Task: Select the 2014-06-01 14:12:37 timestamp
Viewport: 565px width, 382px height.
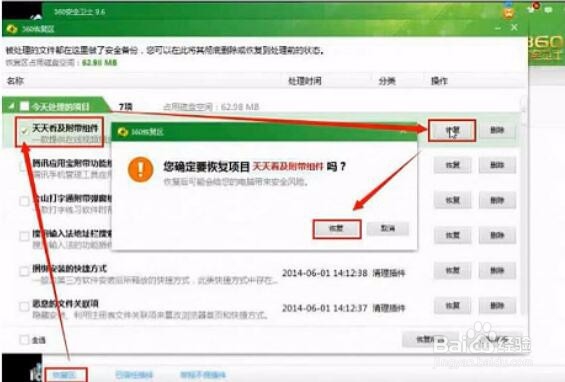Action: point(325,308)
